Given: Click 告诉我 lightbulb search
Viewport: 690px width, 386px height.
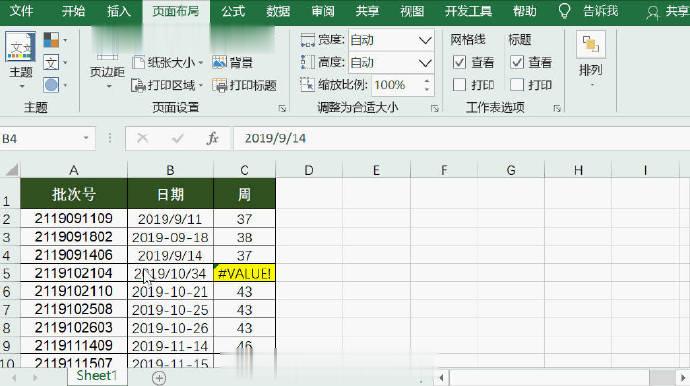Looking at the screenshot, I should [x=589, y=11].
